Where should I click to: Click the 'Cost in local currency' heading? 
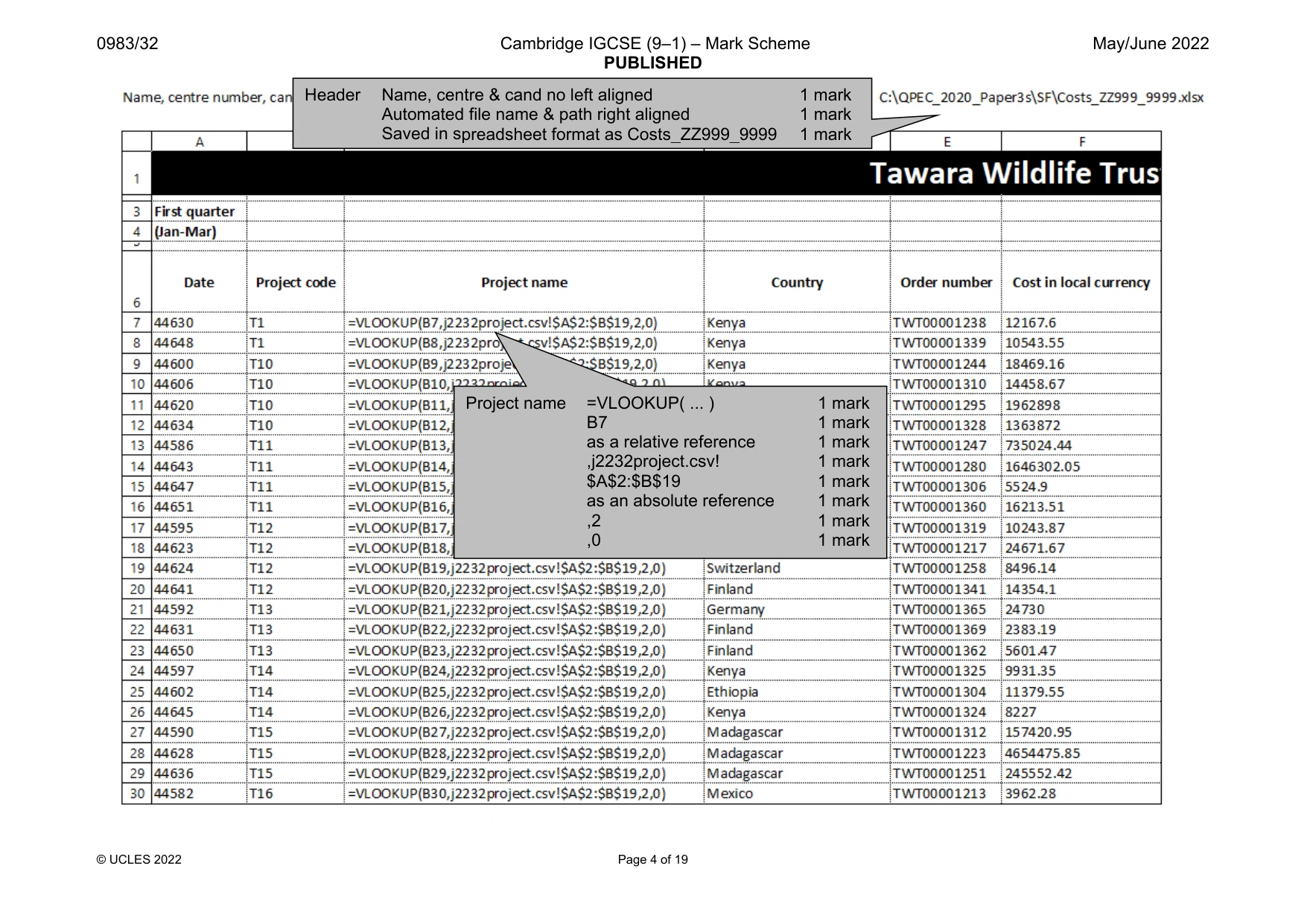pos(1081,282)
